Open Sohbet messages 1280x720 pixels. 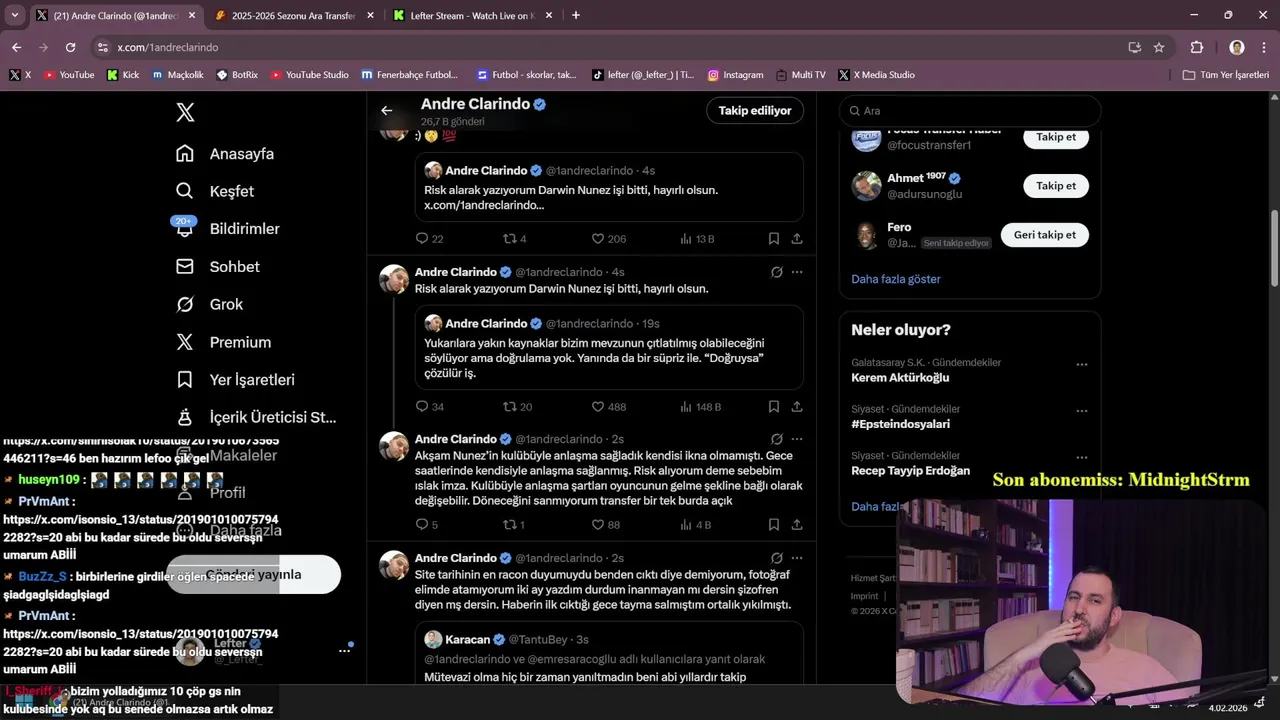coord(218,267)
